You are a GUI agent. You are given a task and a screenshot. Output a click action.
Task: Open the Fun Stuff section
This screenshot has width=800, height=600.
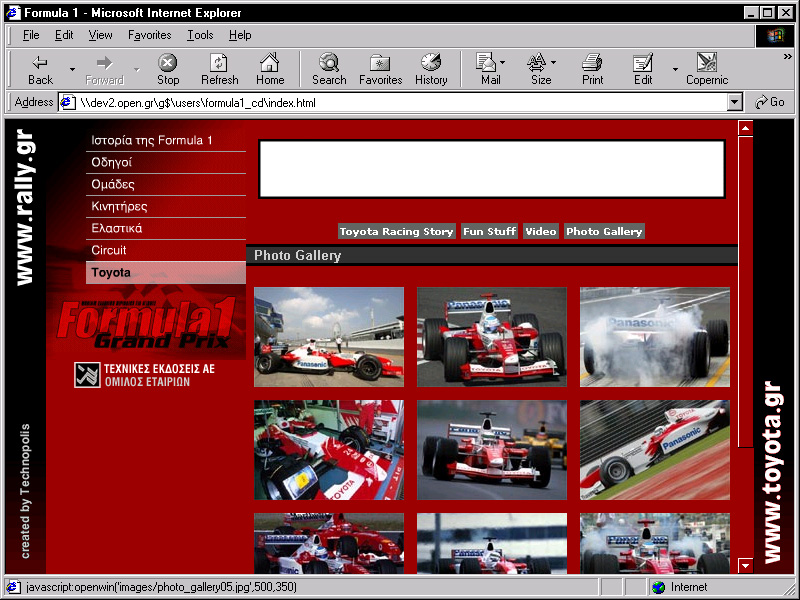(489, 231)
